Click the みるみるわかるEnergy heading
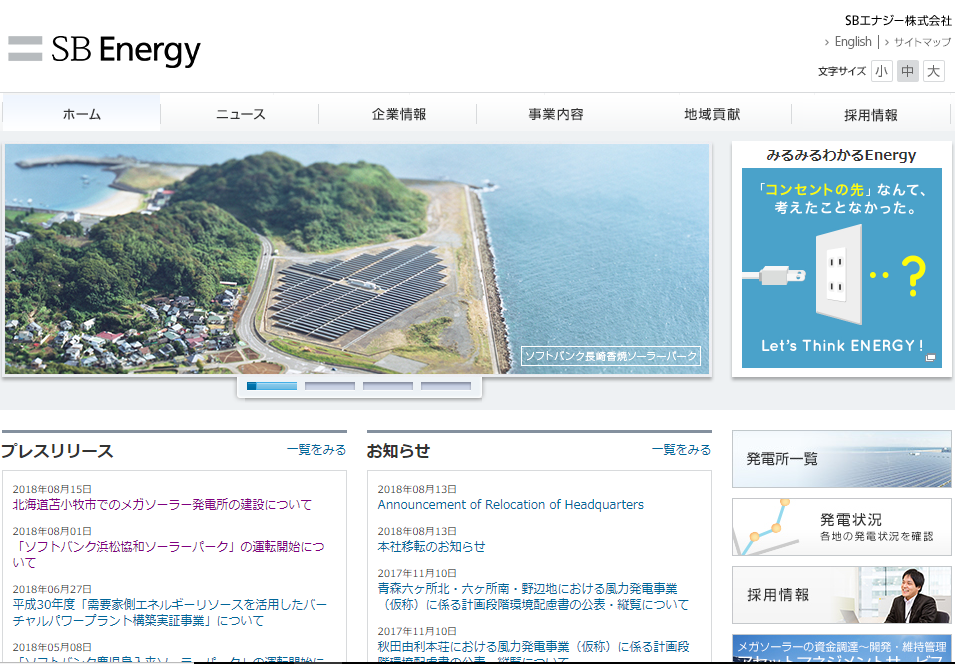The height and width of the screenshot is (664, 955). click(841, 155)
